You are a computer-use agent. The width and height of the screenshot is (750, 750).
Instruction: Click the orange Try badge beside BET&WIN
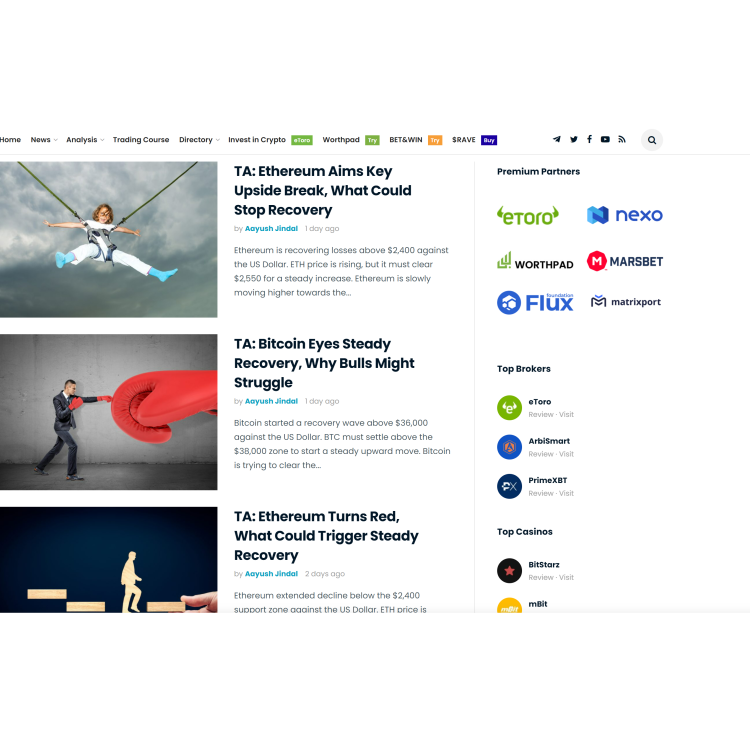point(435,140)
